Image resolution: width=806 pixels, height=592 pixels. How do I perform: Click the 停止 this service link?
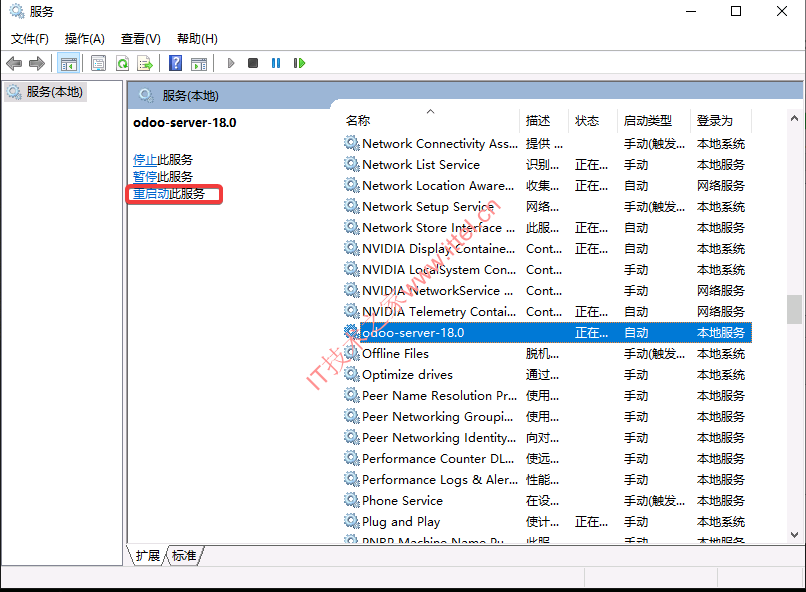pos(145,160)
